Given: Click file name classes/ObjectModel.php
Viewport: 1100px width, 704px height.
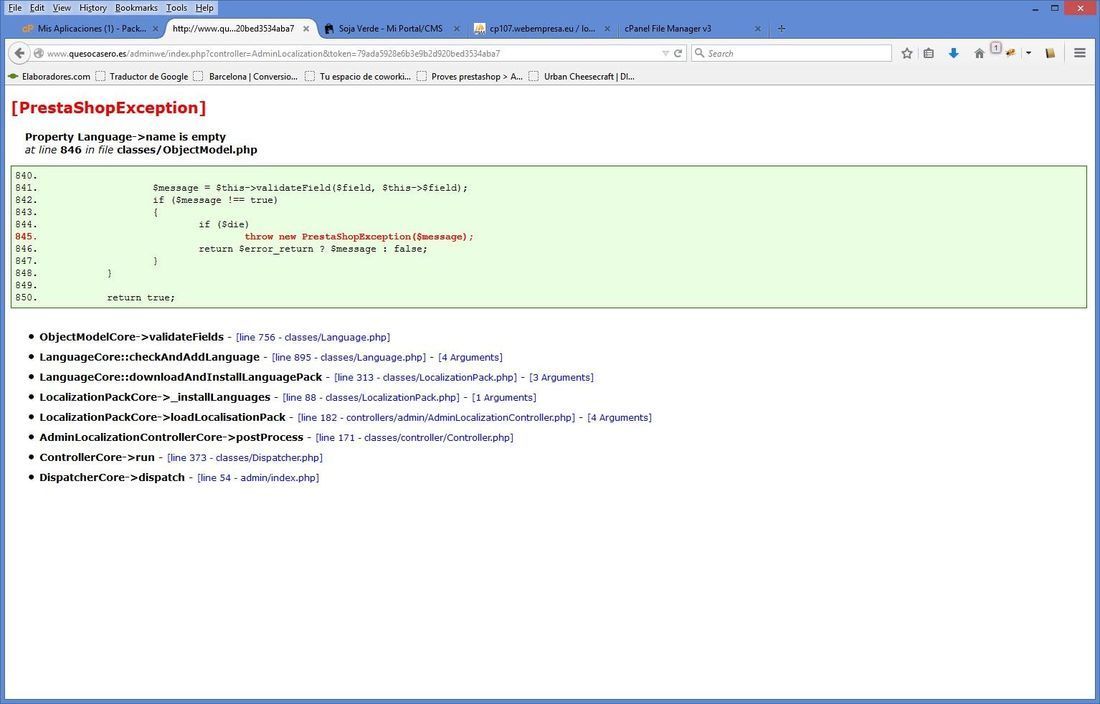Looking at the screenshot, I should pyautogui.click(x=187, y=150).
